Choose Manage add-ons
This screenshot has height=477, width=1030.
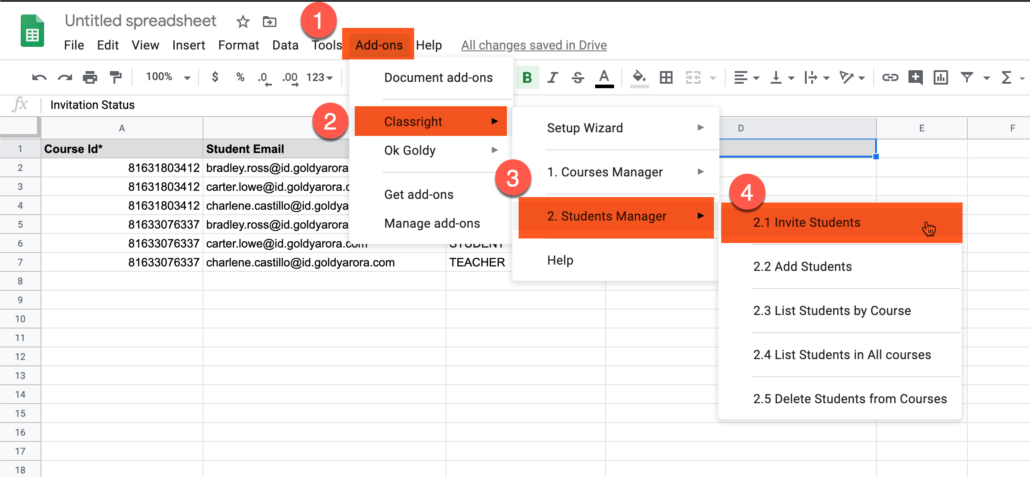pyautogui.click(x=431, y=223)
